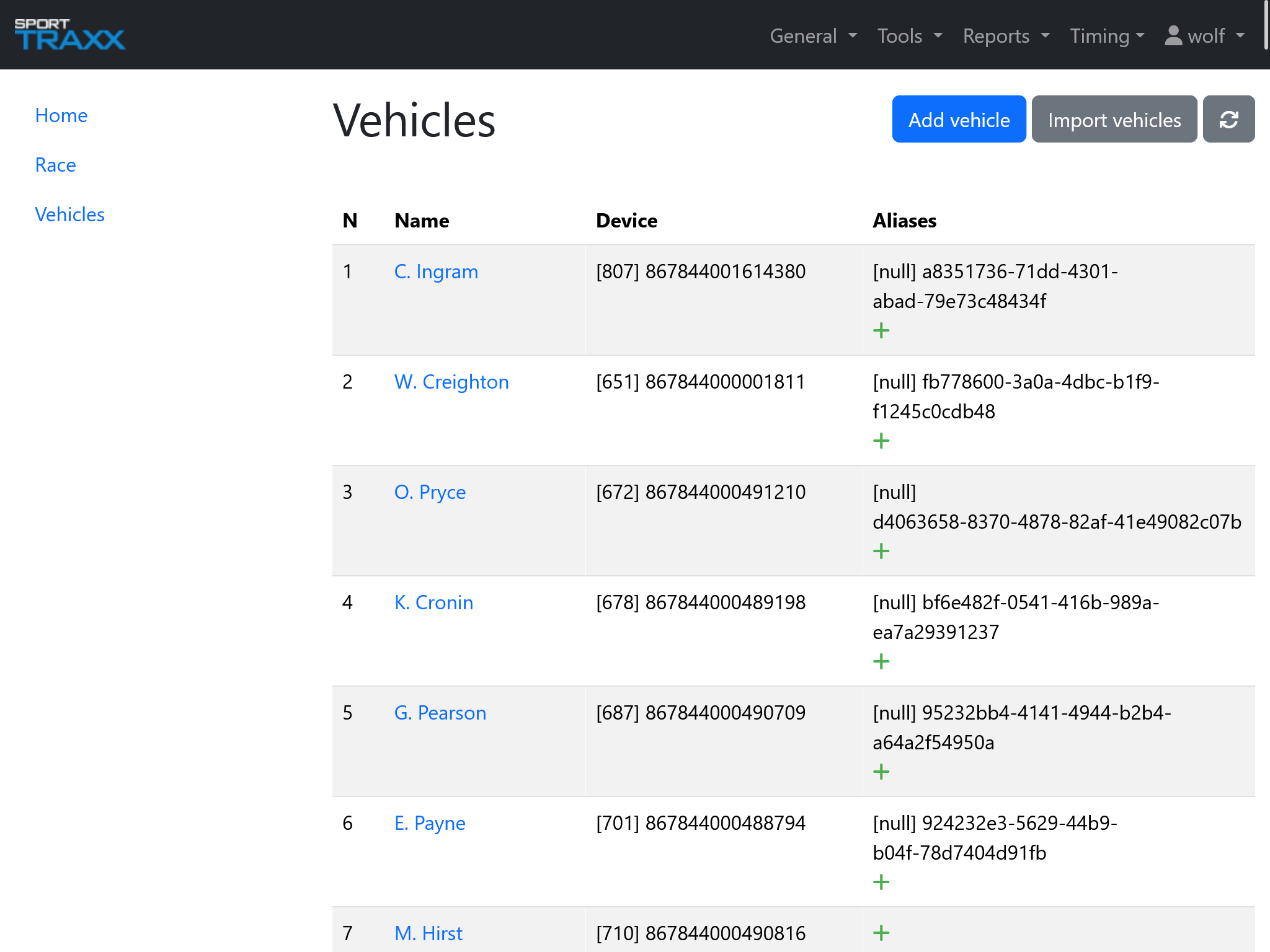Select Vehicles in the sidebar
The height and width of the screenshot is (952, 1270).
pyautogui.click(x=69, y=214)
